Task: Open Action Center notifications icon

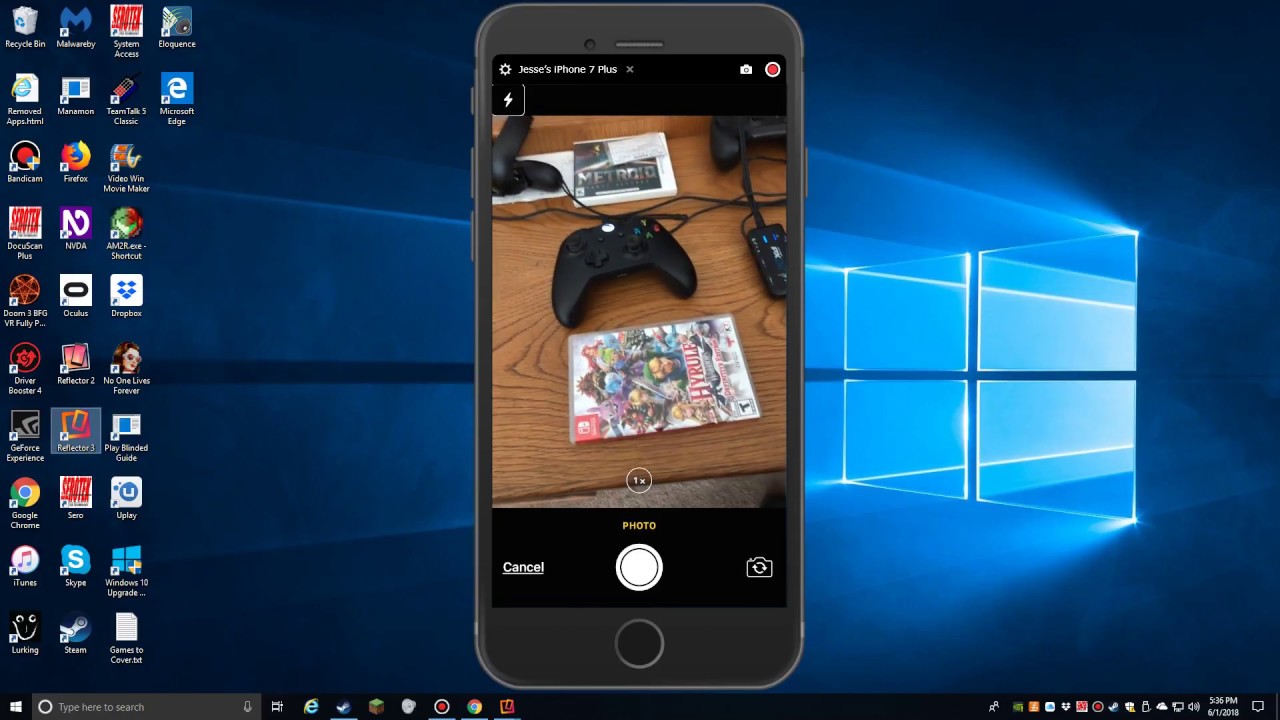Action: pyautogui.click(x=1258, y=706)
